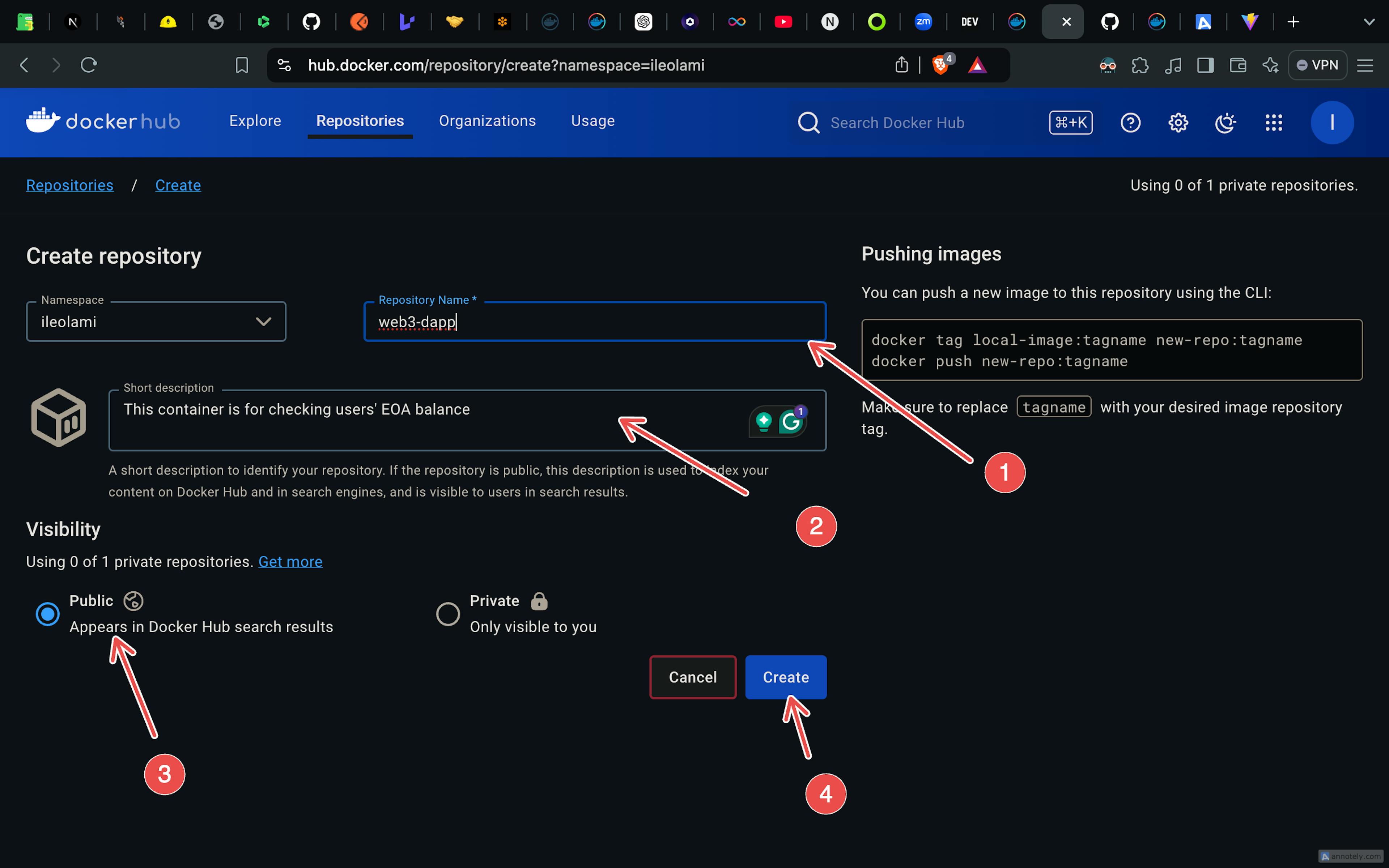Screen dimensions: 1389x868
Task: Open the settings gear icon in Docker Hub header
Action: tap(1178, 122)
